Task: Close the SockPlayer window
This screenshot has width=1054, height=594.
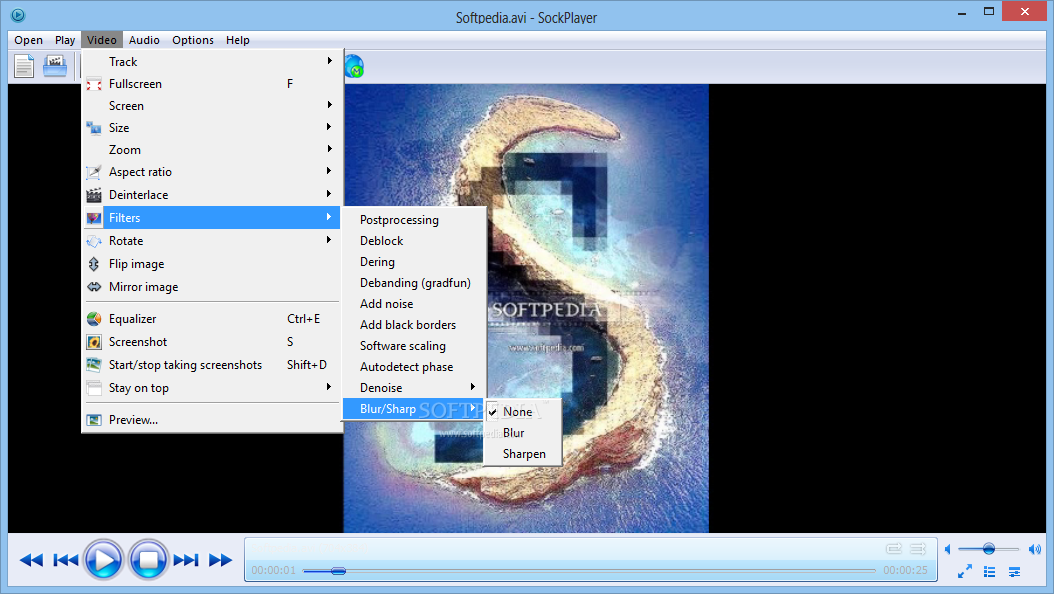Action: pyautogui.click(x=1024, y=11)
